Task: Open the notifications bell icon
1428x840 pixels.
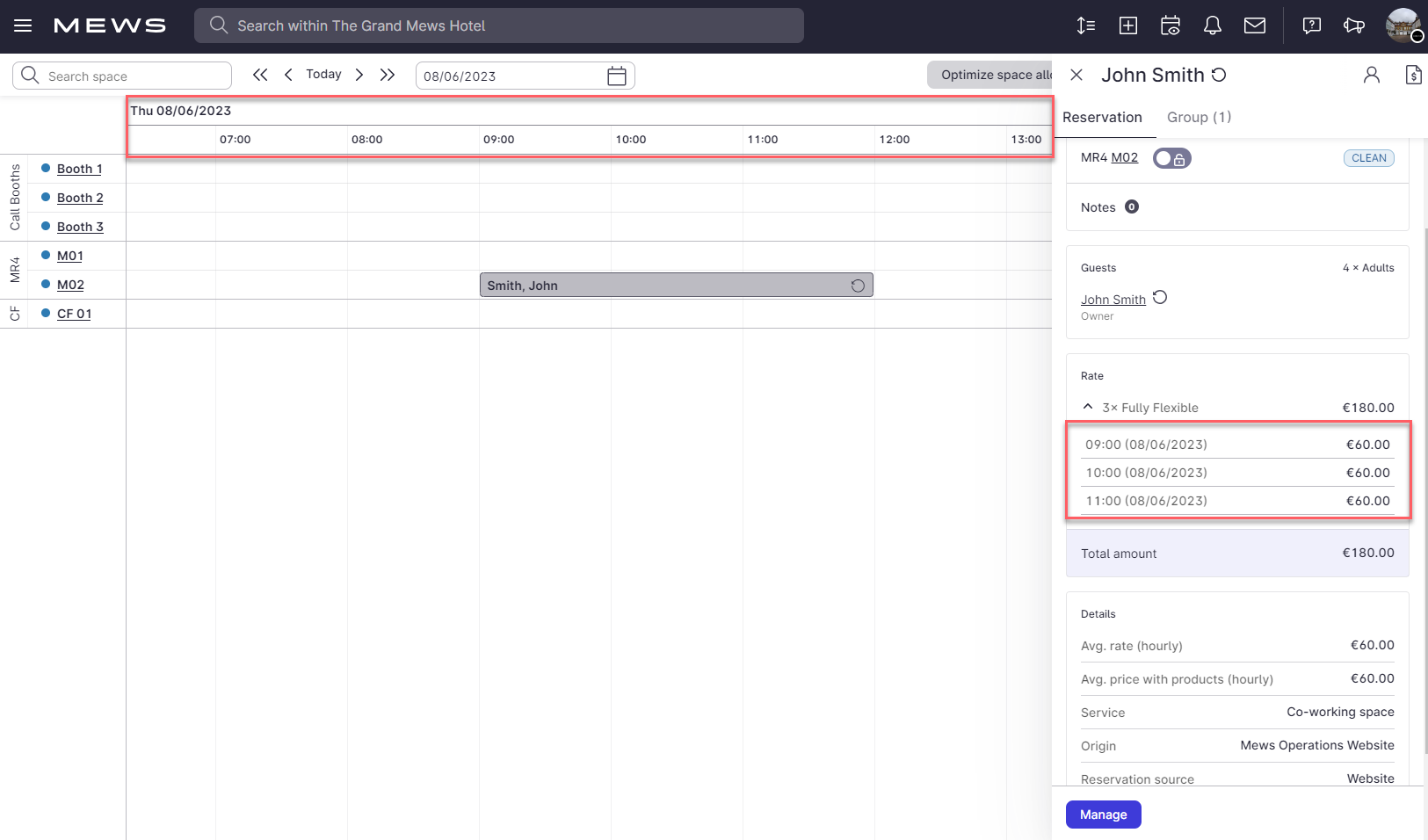Action: [x=1213, y=25]
